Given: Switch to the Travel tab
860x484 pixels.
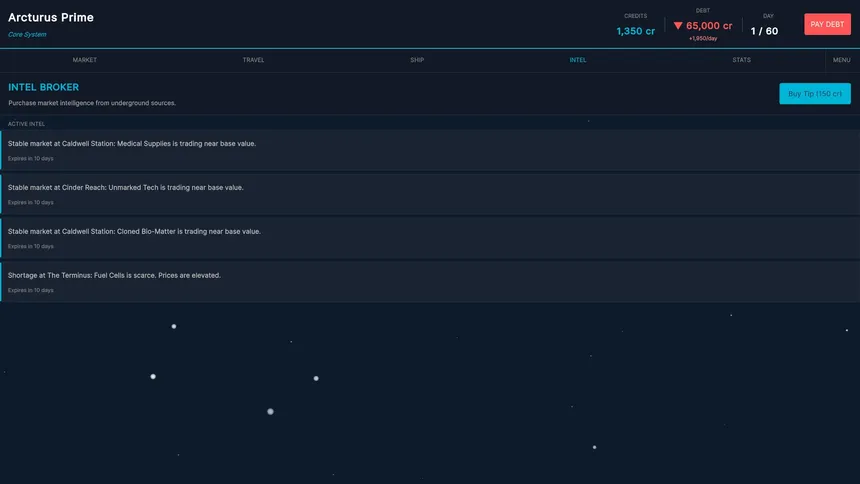Looking at the screenshot, I should [x=253, y=60].
